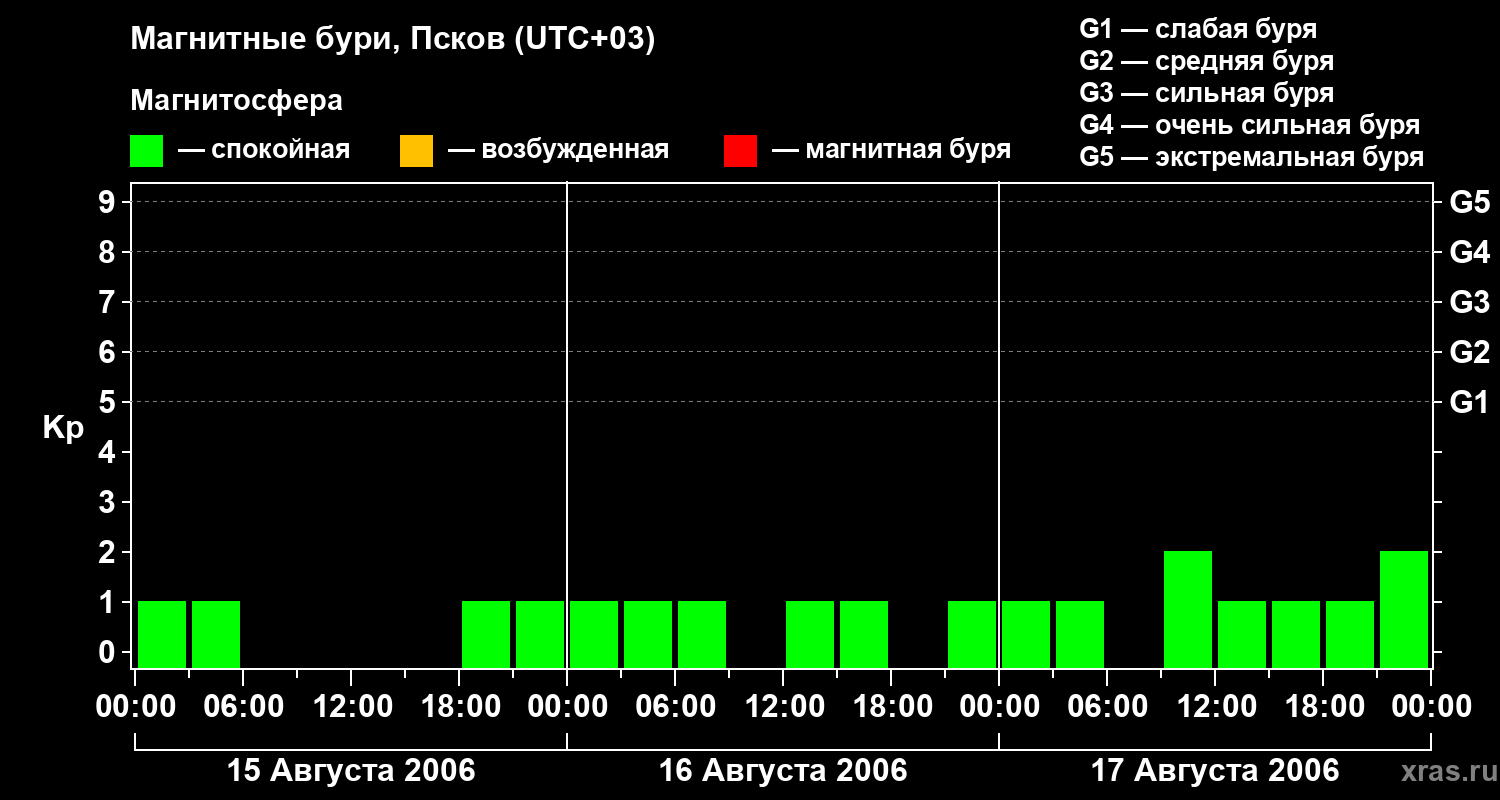Click the right-axis 'G1' level label

tap(1470, 402)
